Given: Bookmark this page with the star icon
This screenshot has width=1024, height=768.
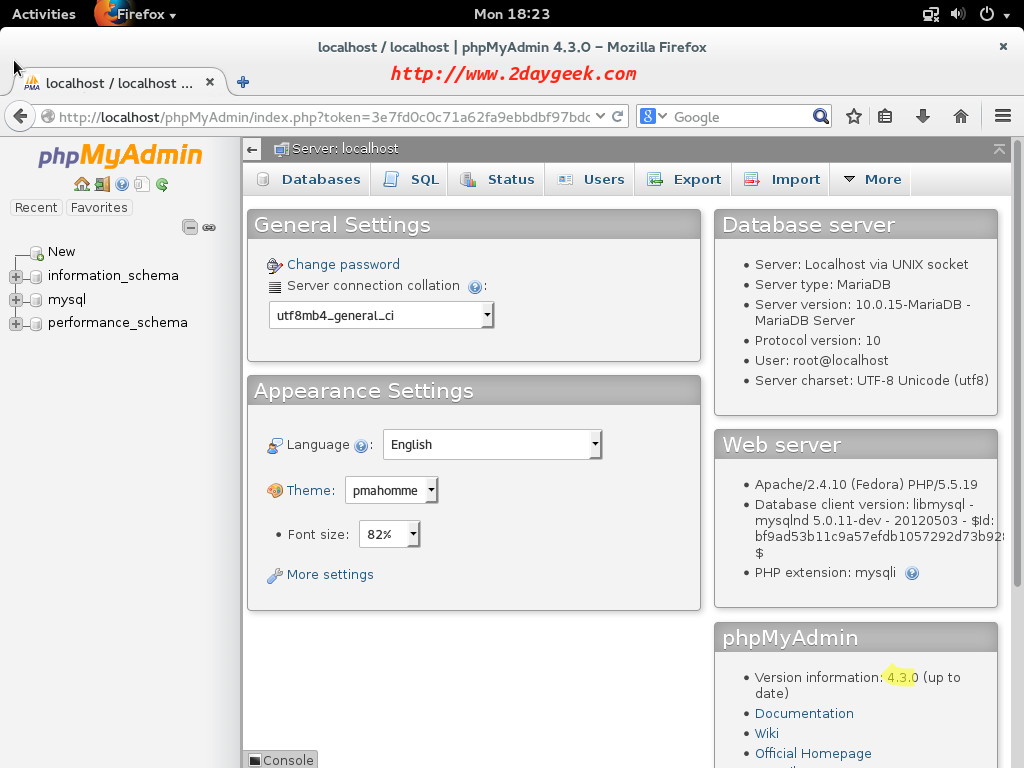Looking at the screenshot, I should 854,116.
